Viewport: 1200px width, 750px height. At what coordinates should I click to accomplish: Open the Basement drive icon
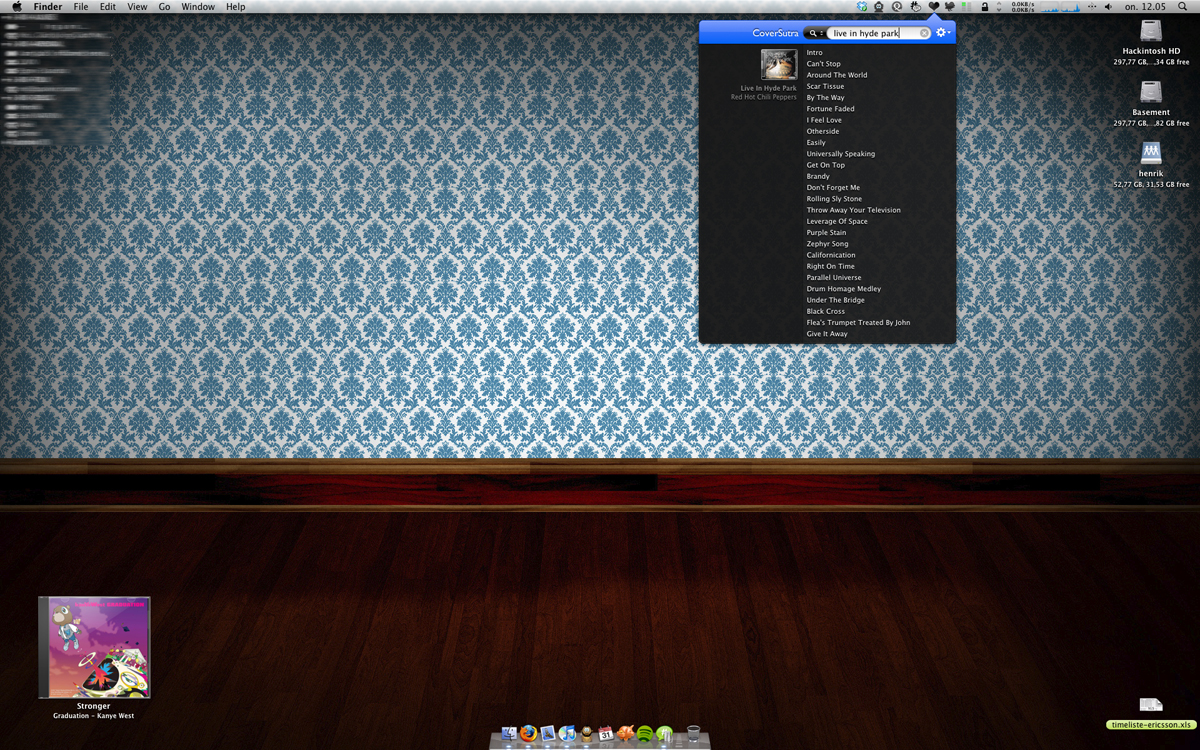pyautogui.click(x=1151, y=93)
